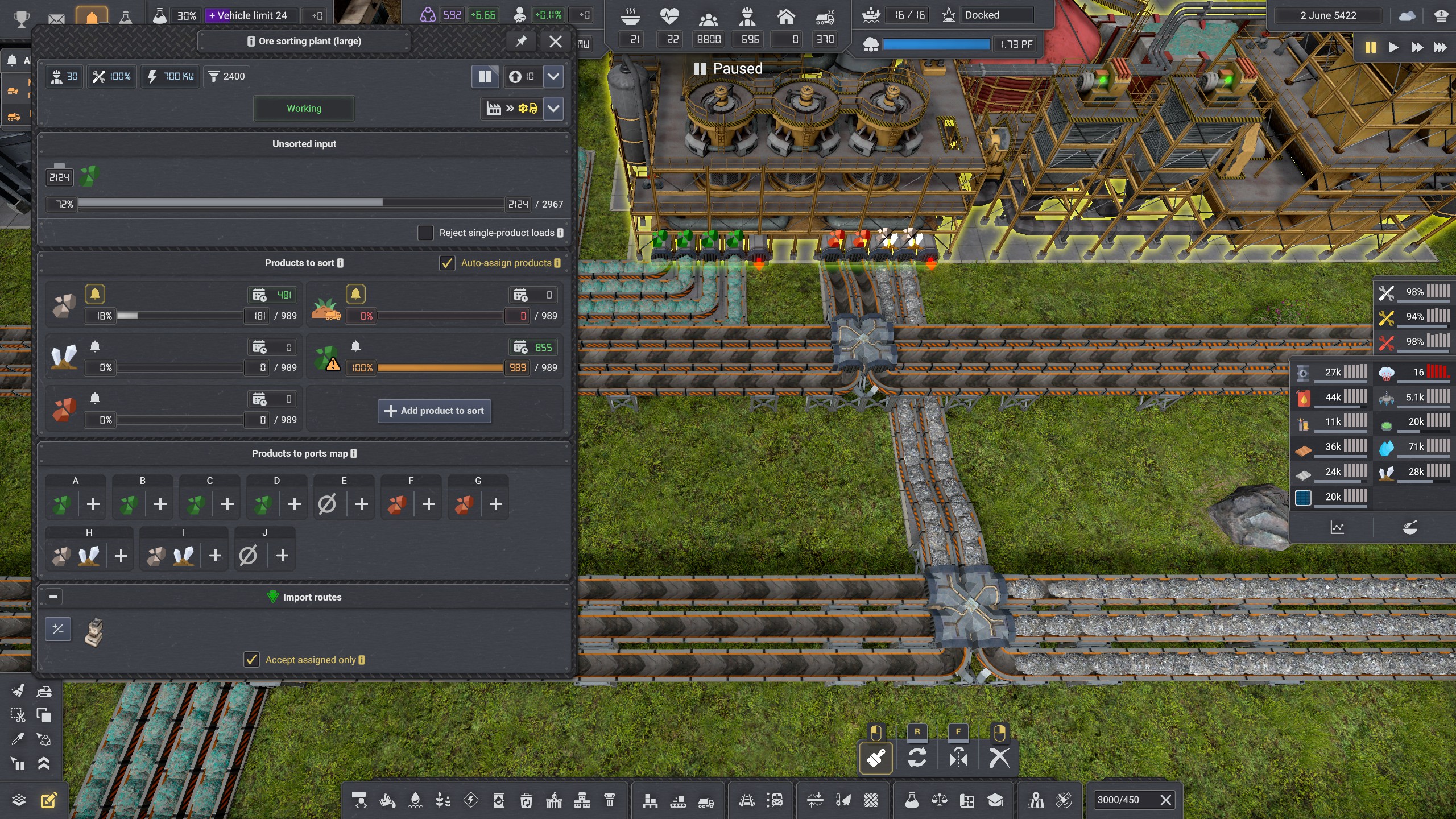Click Add product to sort button
Screen dimensions: 1456x819
435,411
